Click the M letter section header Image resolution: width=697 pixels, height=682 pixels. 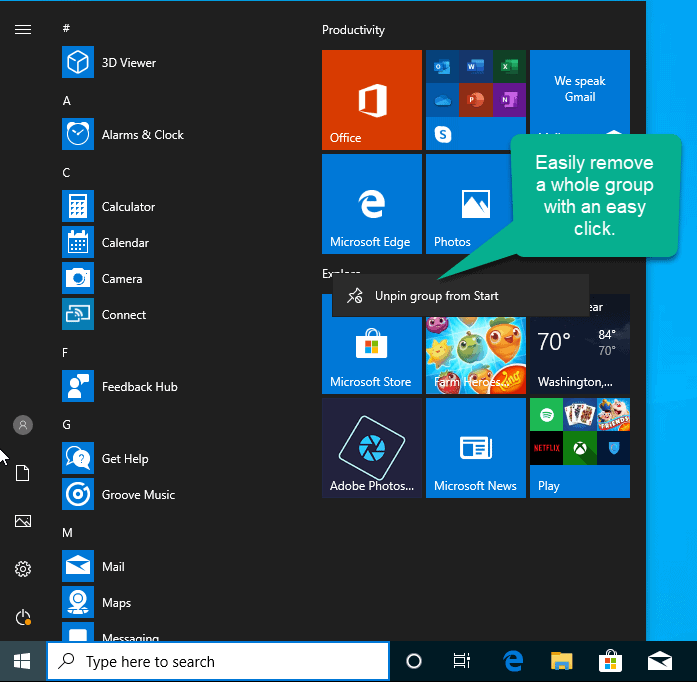(67, 533)
